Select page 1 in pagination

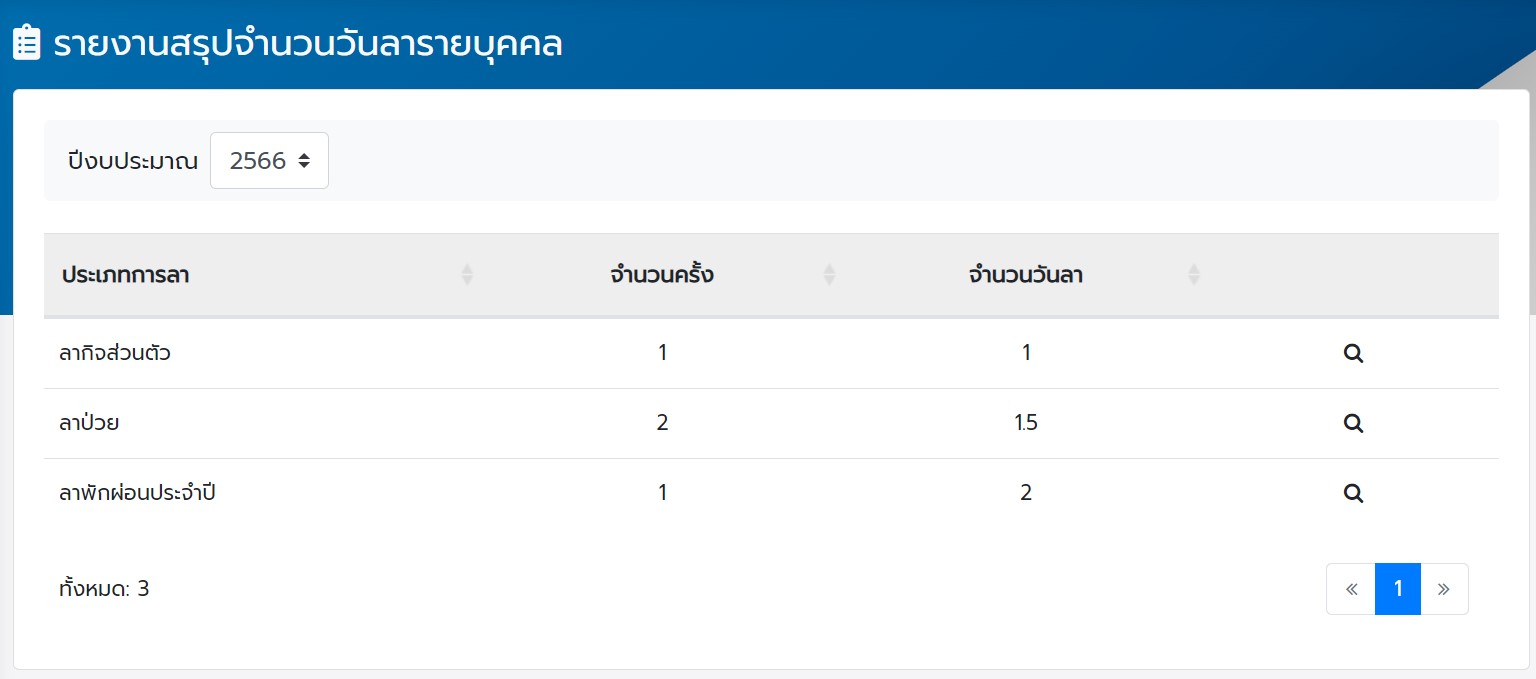[x=1398, y=589]
